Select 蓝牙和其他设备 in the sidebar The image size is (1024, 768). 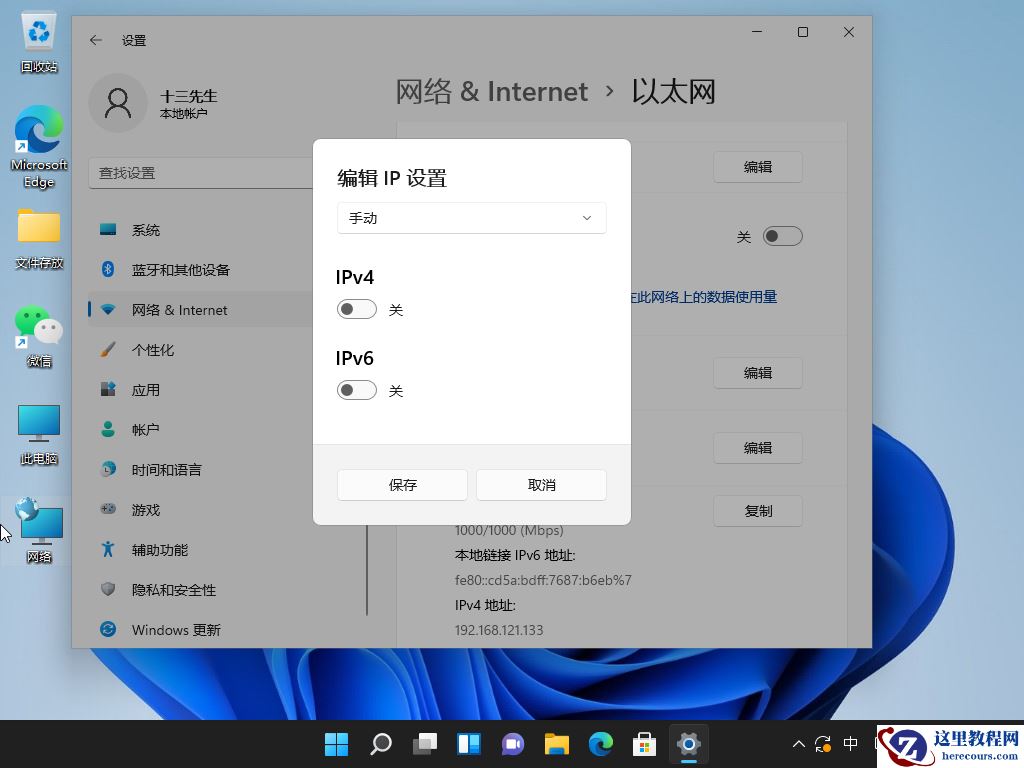182,269
